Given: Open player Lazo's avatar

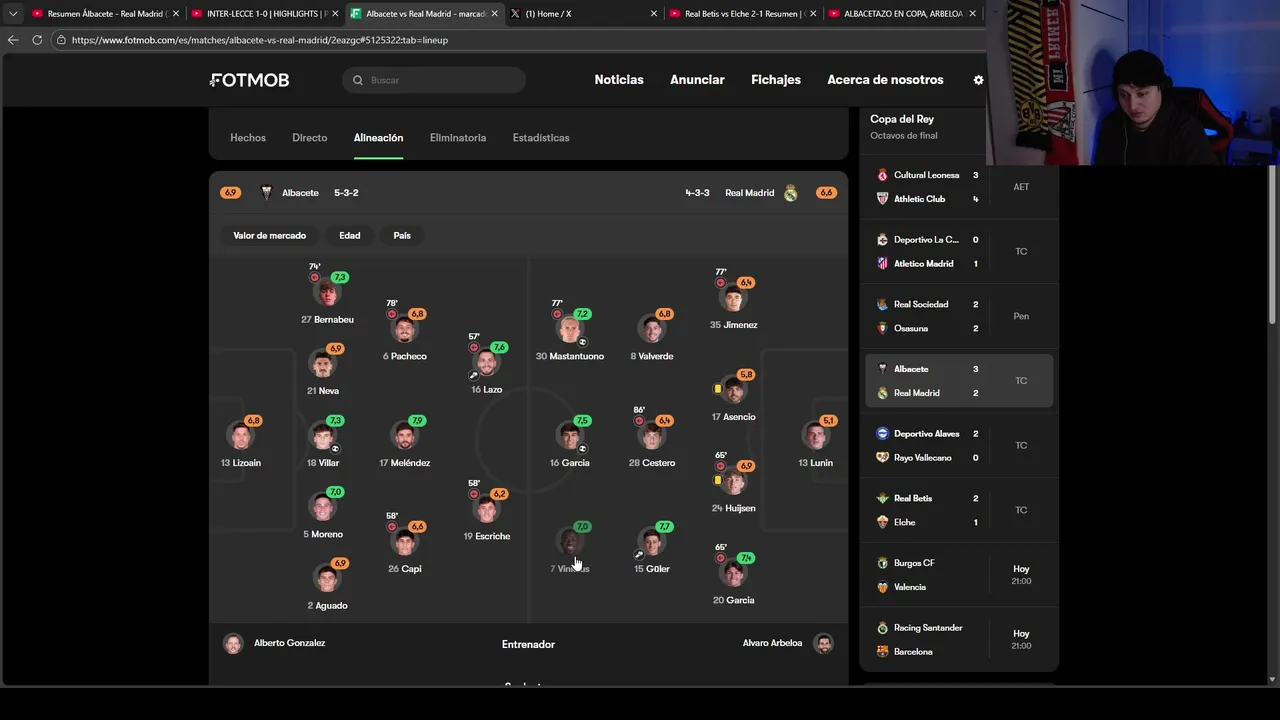Looking at the screenshot, I should [x=487, y=363].
